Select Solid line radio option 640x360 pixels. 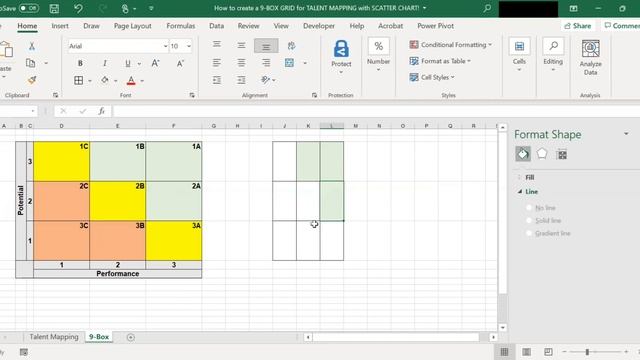pos(529,220)
